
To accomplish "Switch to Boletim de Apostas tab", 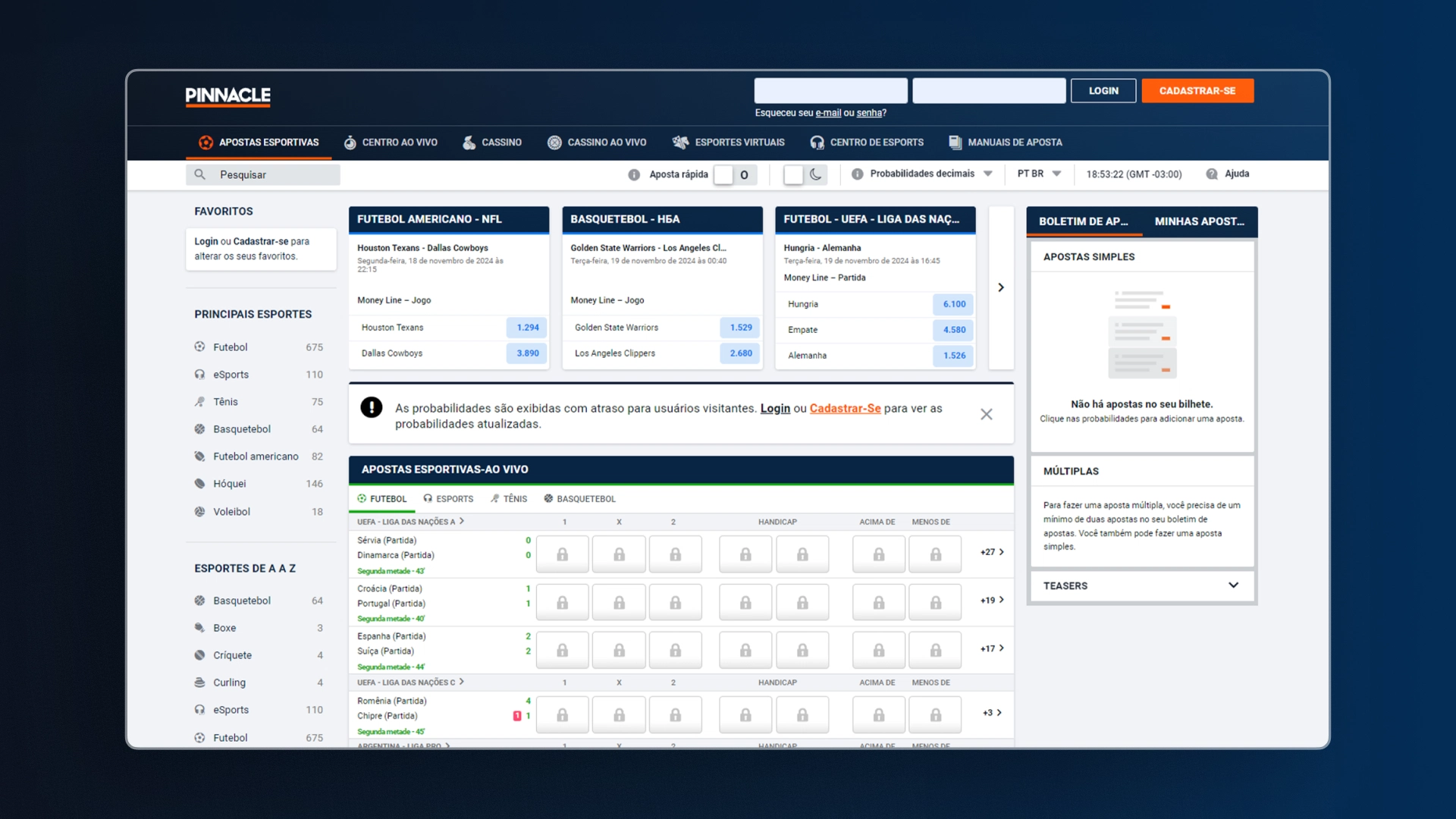I will [1084, 221].
